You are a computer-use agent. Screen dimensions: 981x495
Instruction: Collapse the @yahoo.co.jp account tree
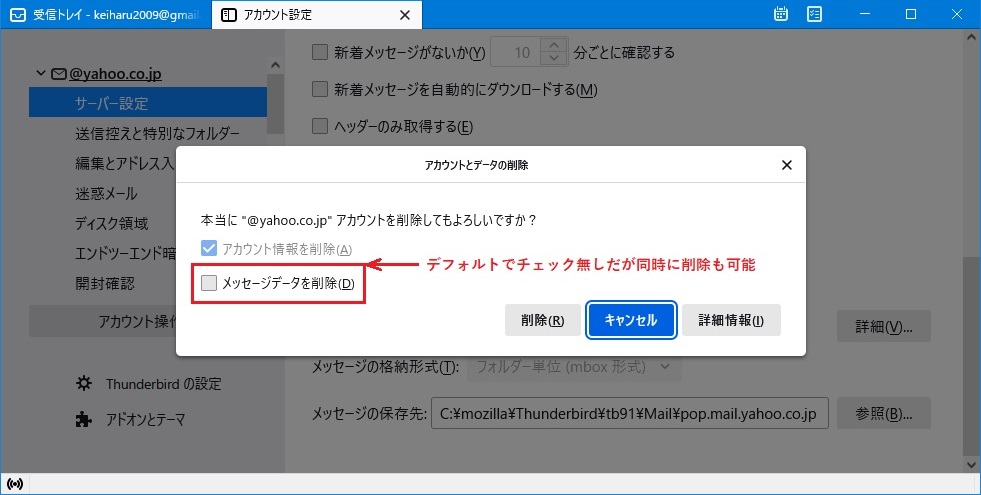[x=40, y=74]
